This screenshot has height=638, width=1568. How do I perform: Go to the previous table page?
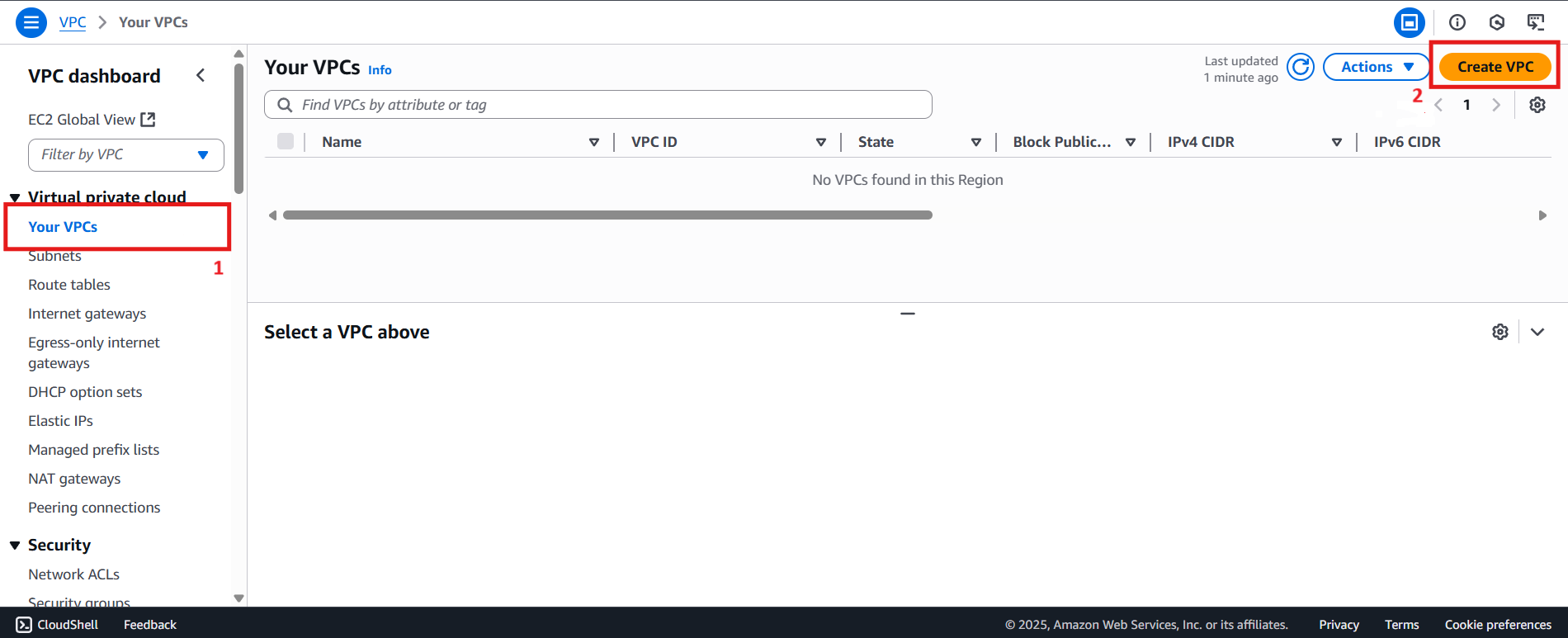tap(1438, 105)
